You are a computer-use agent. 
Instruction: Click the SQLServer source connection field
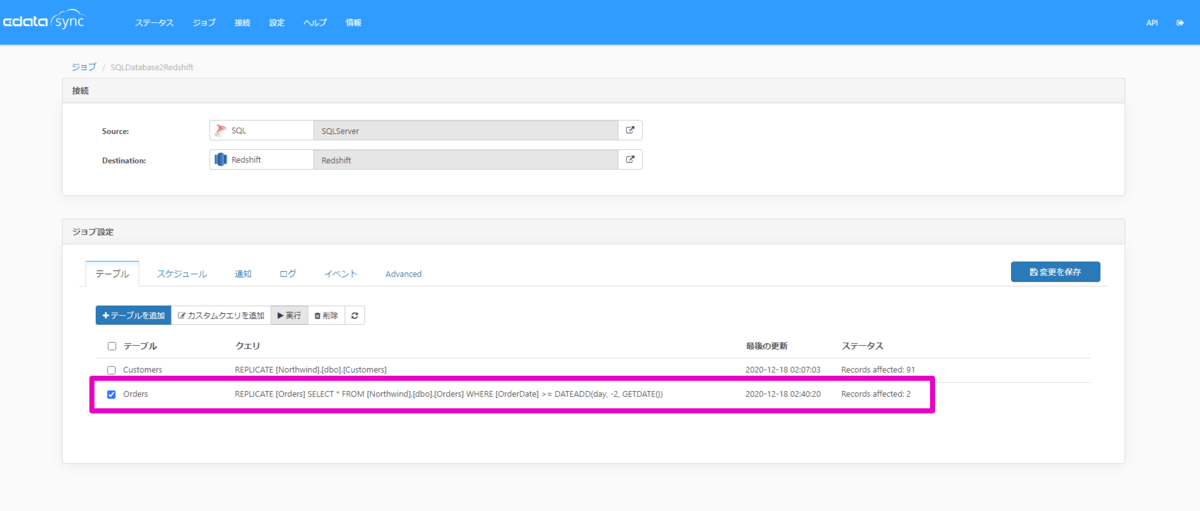[465, 130]
